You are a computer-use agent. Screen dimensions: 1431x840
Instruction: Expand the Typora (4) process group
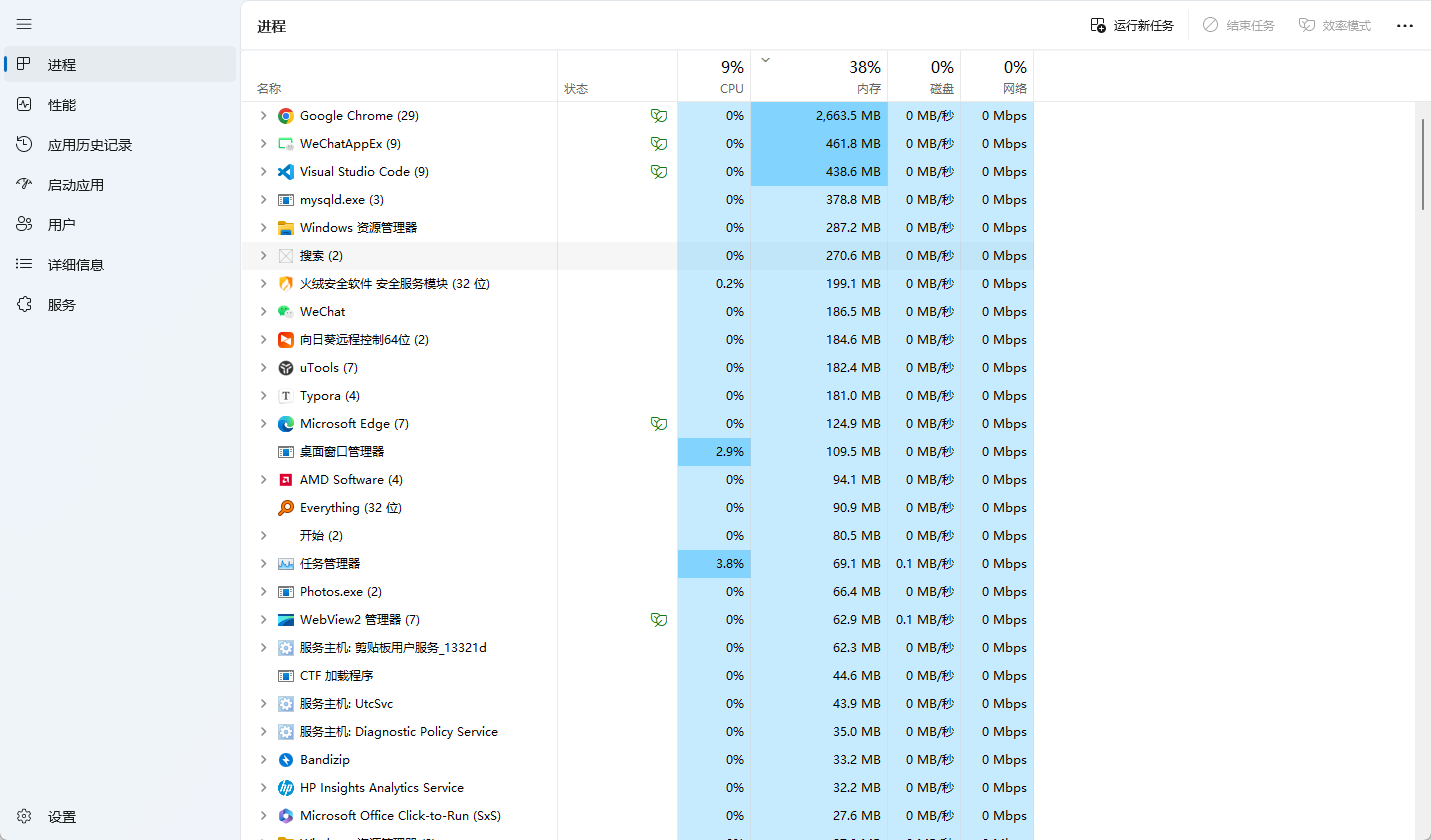(x=263, y=396)
